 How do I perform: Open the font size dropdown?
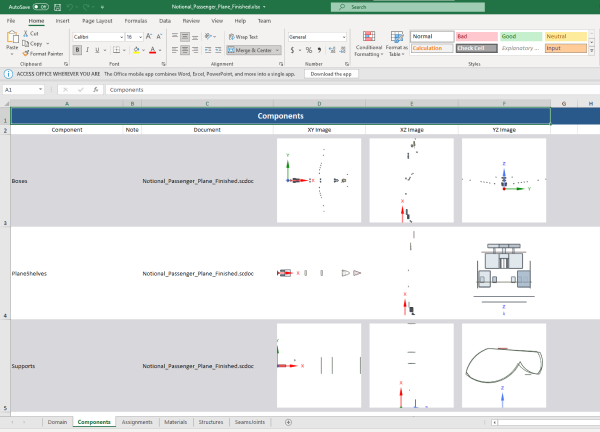click(140, 37)
